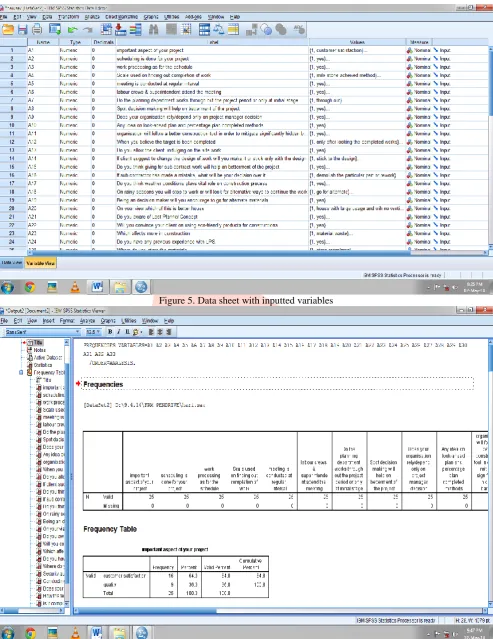Click 'customer satisfaction' row label in frequency table
The image size is (493, 639).
124,576
